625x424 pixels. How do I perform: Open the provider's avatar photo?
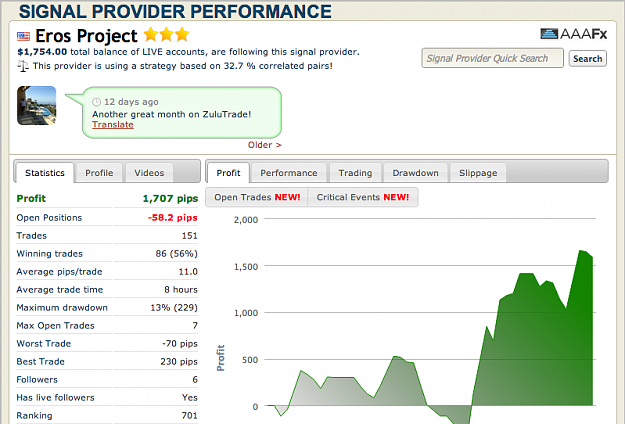tap(37, 106)
